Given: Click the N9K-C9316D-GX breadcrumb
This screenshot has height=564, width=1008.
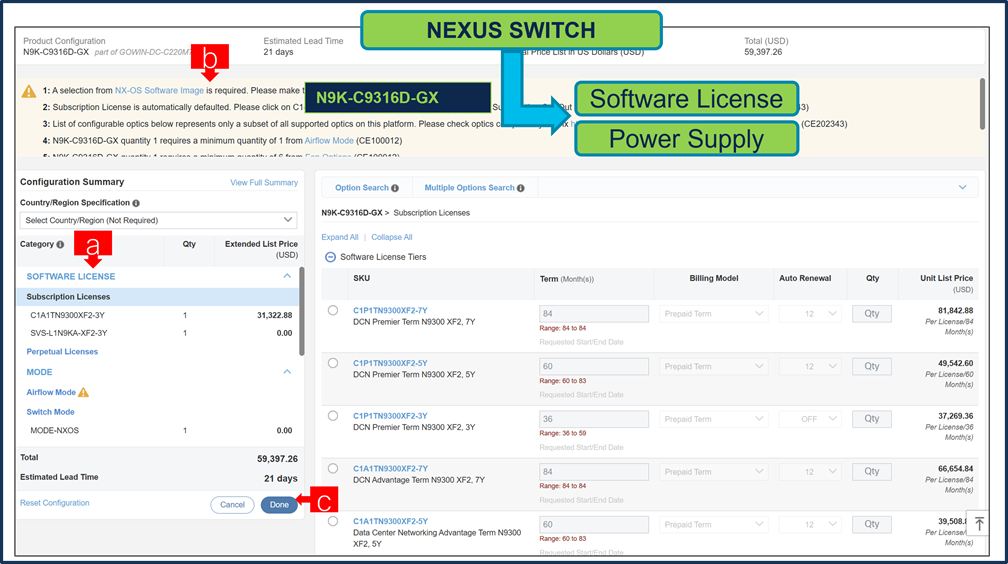Looking at the screenshot, I should coord(352,213).
